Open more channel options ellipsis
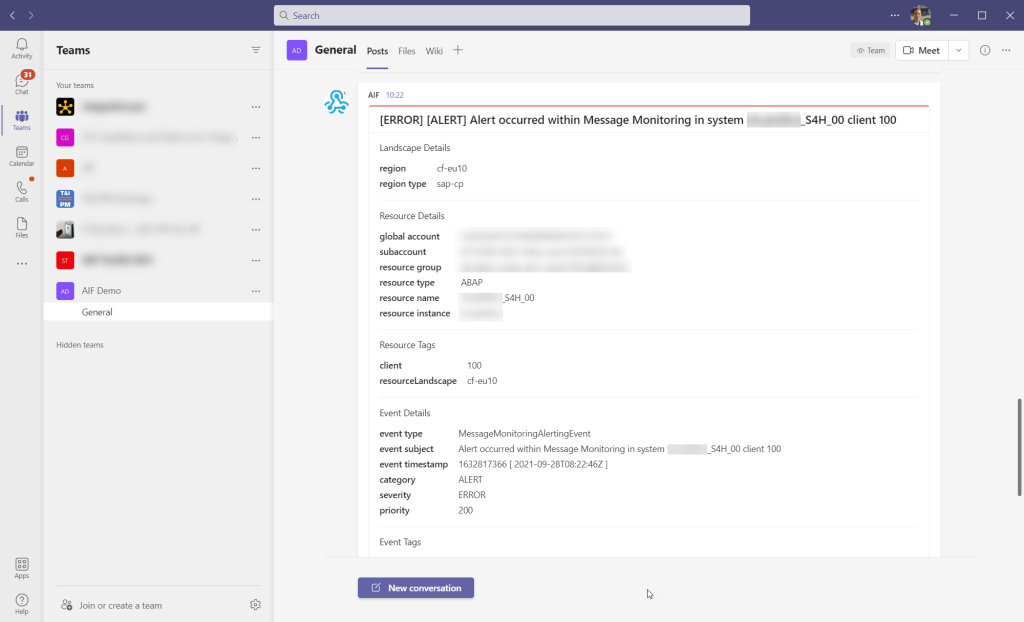 point(1006,50)
